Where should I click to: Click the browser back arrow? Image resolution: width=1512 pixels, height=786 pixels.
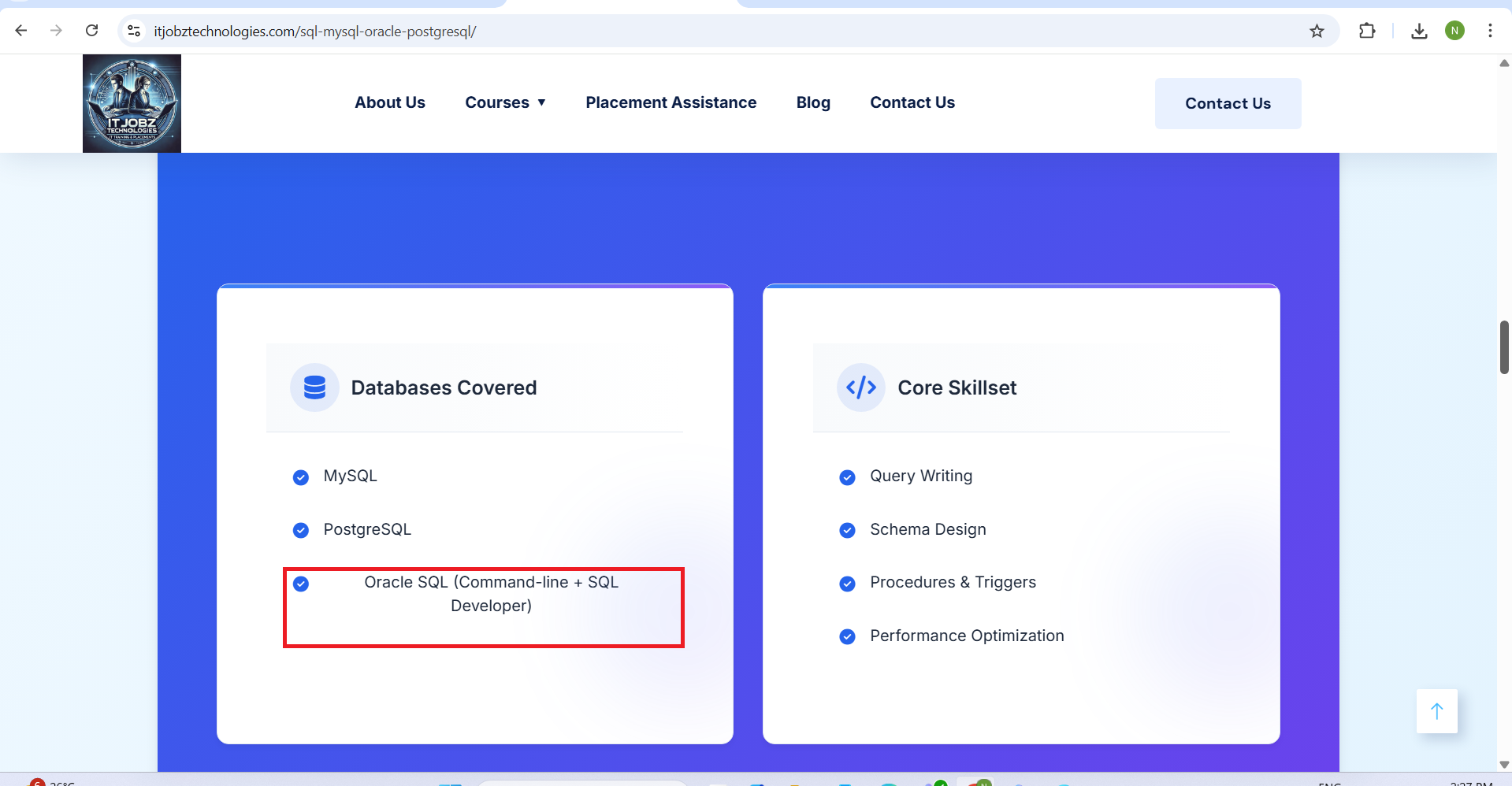(21, 31)
